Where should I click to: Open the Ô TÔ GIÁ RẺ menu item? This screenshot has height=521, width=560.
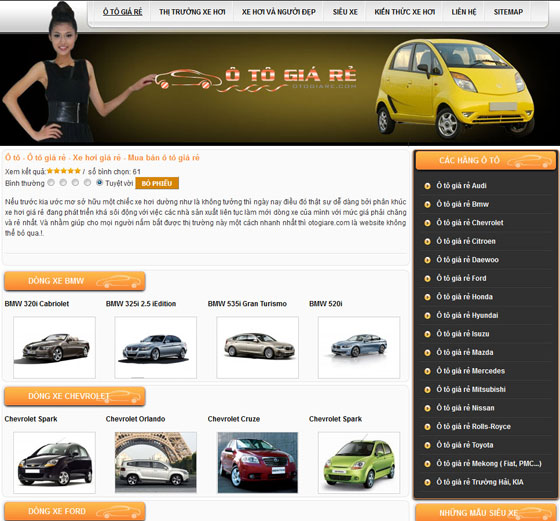pyautogui.click(x=122, y=12)
